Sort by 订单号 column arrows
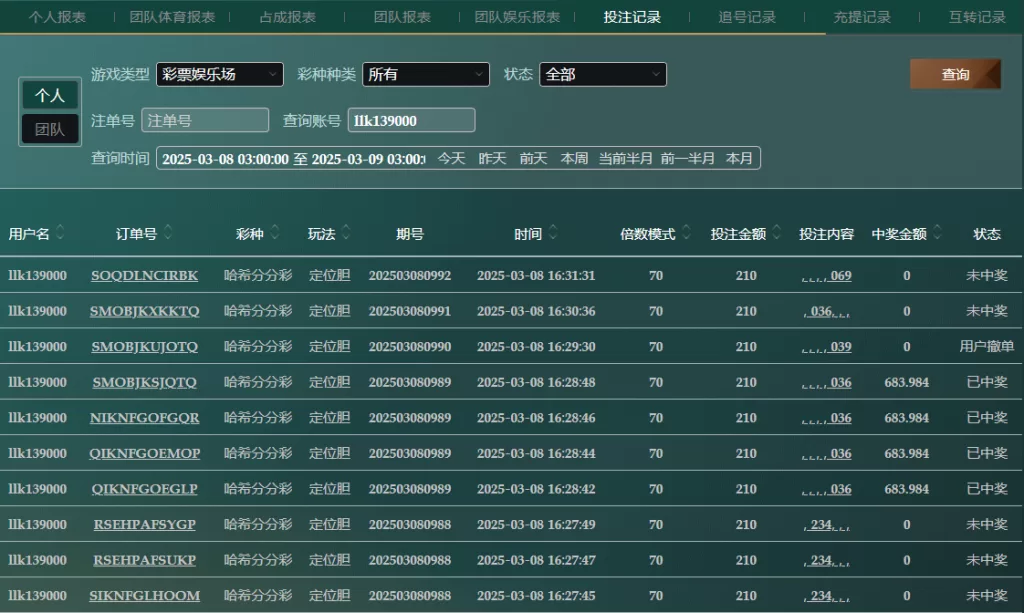This screenshot has width=1024, height=613. (x=168, y=232)
